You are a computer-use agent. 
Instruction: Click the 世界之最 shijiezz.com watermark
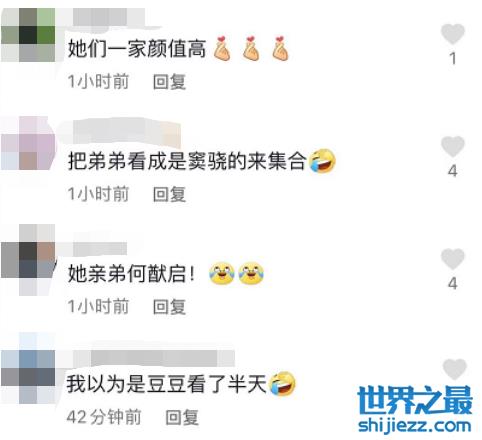[x=415, y=409]
